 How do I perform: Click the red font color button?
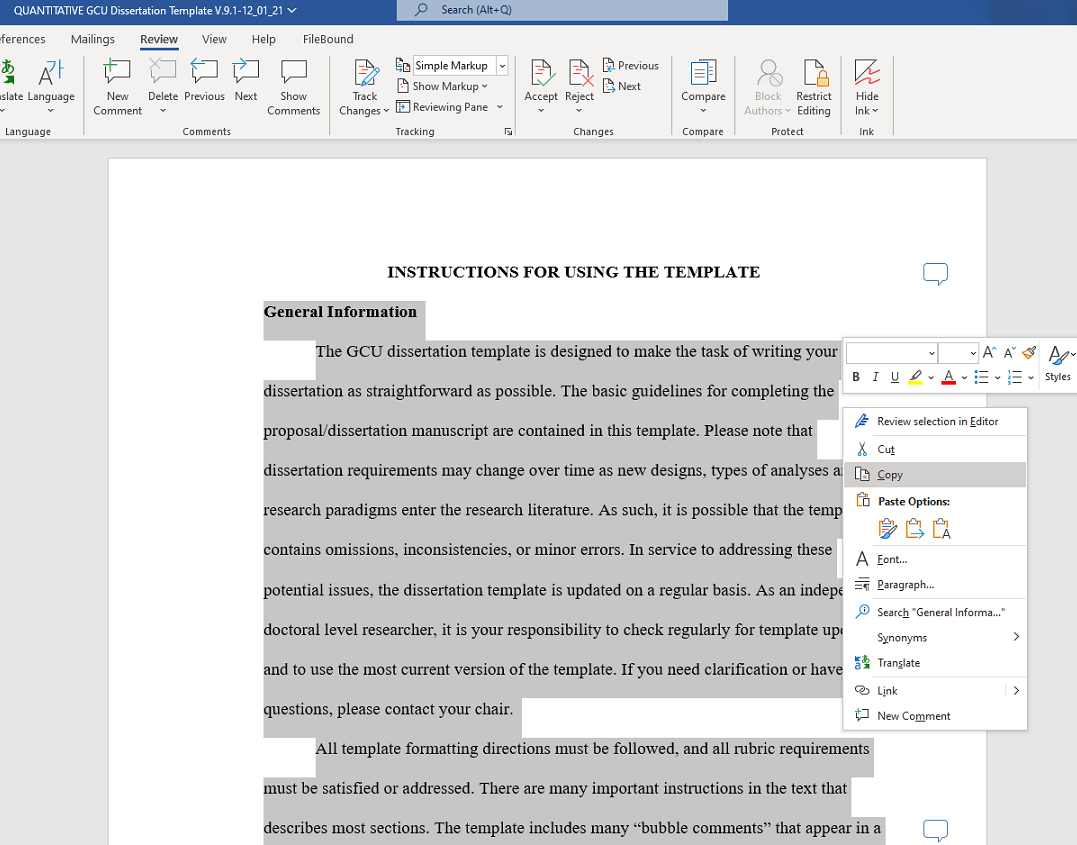[x=948, y=377]
